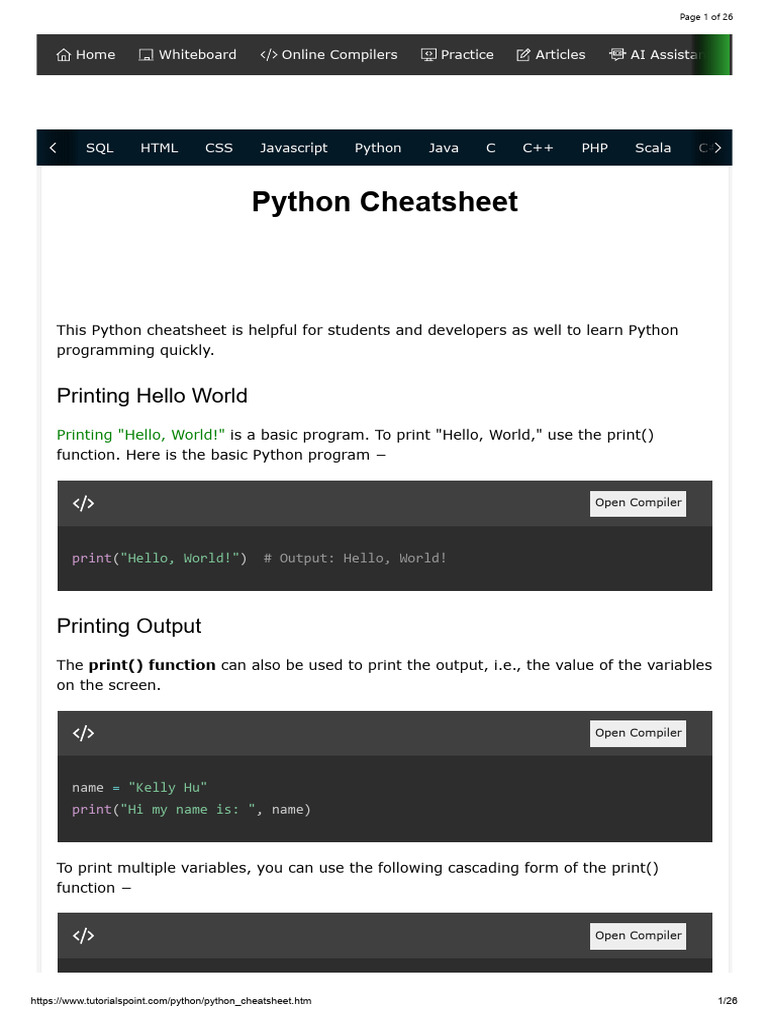Click code icon above Hello World snippet
The image size is (768, 1024).
tap(84, 504)
